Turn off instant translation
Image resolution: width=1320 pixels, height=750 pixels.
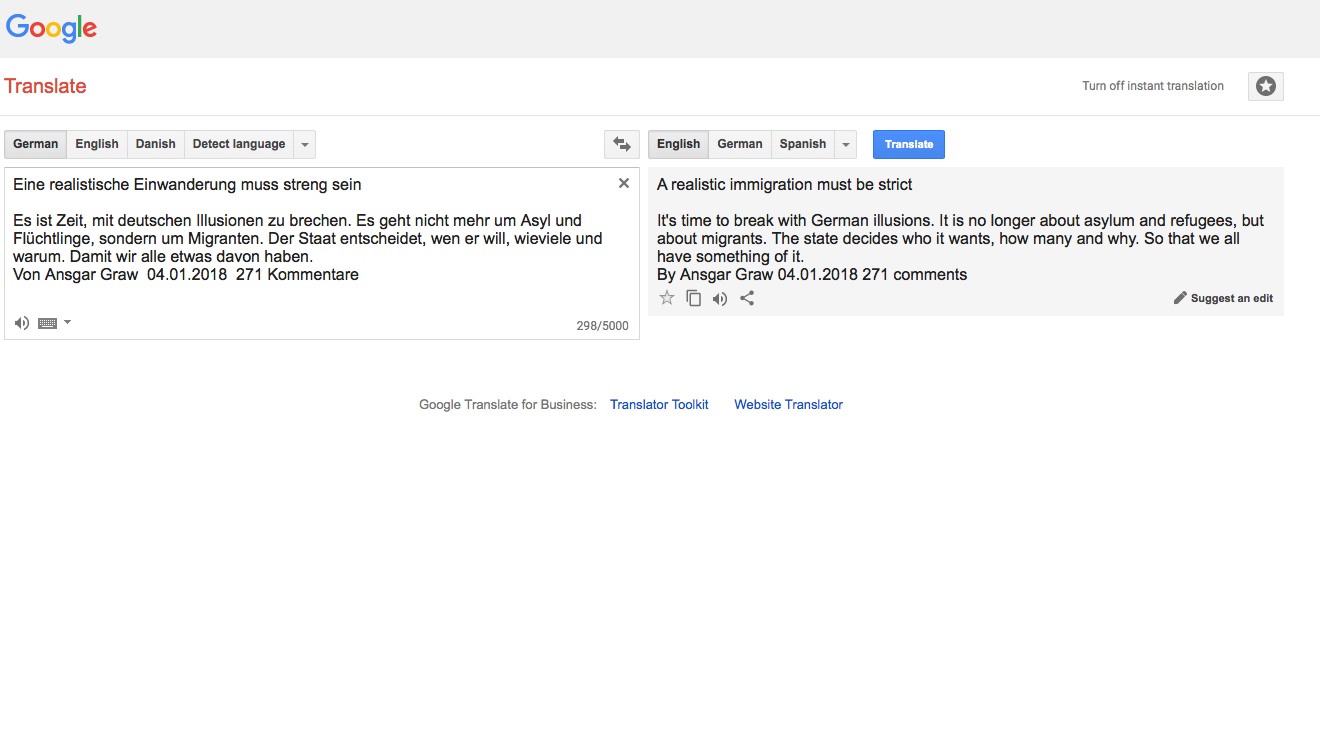[x=1152, y=86]
